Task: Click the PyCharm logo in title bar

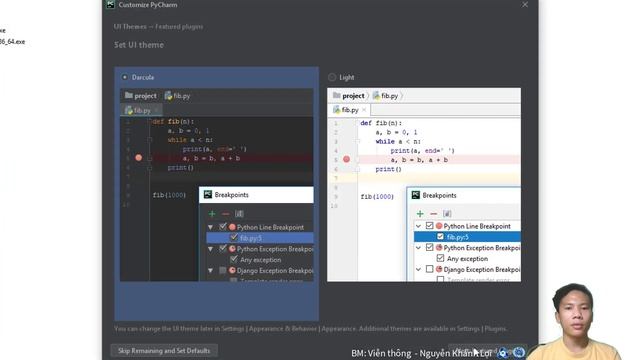Action: [x=110, y=4]
